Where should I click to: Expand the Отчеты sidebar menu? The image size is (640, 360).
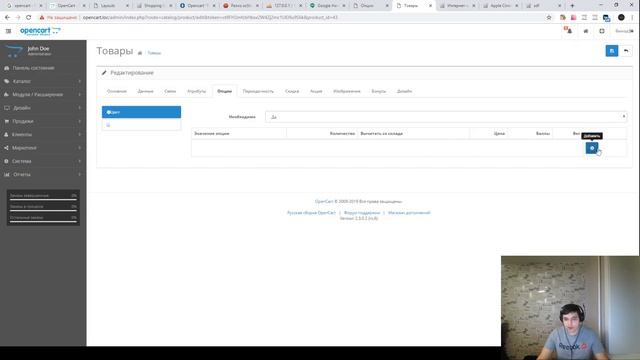43,174
